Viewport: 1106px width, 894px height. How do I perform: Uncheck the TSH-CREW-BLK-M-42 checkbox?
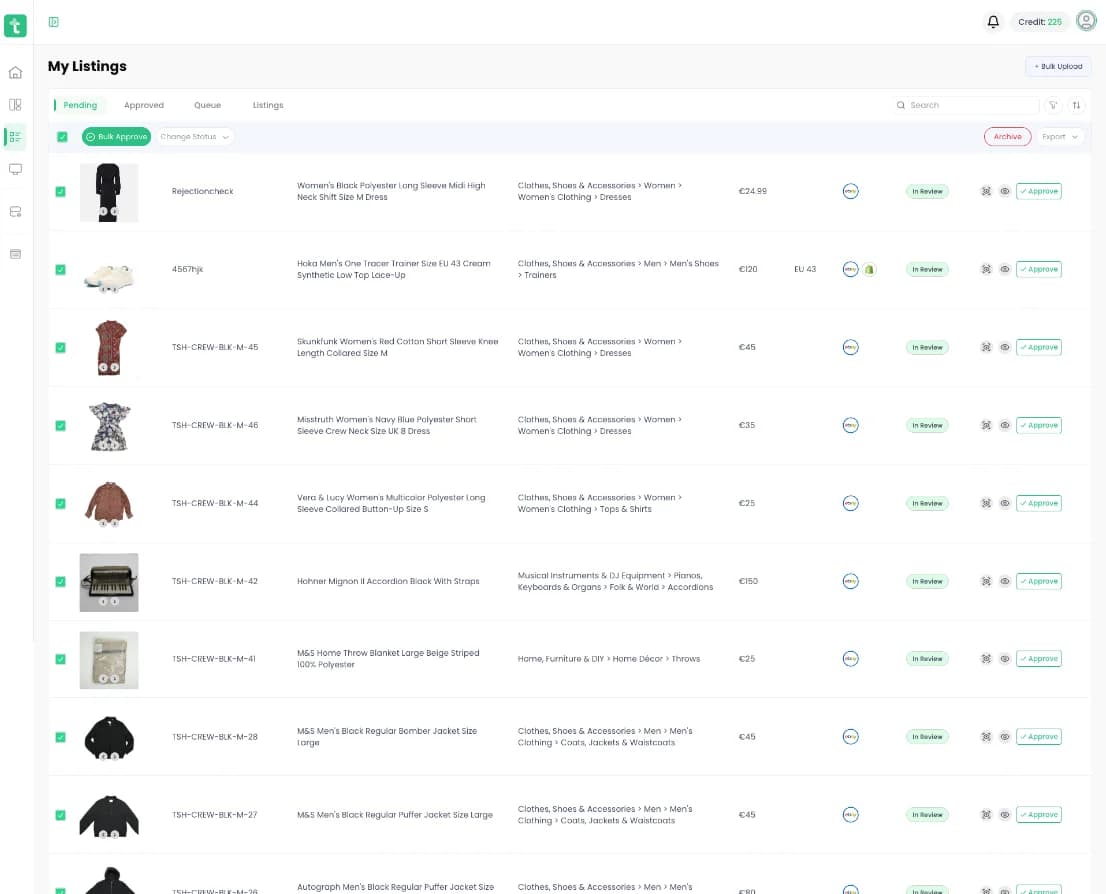coord(61,581)
